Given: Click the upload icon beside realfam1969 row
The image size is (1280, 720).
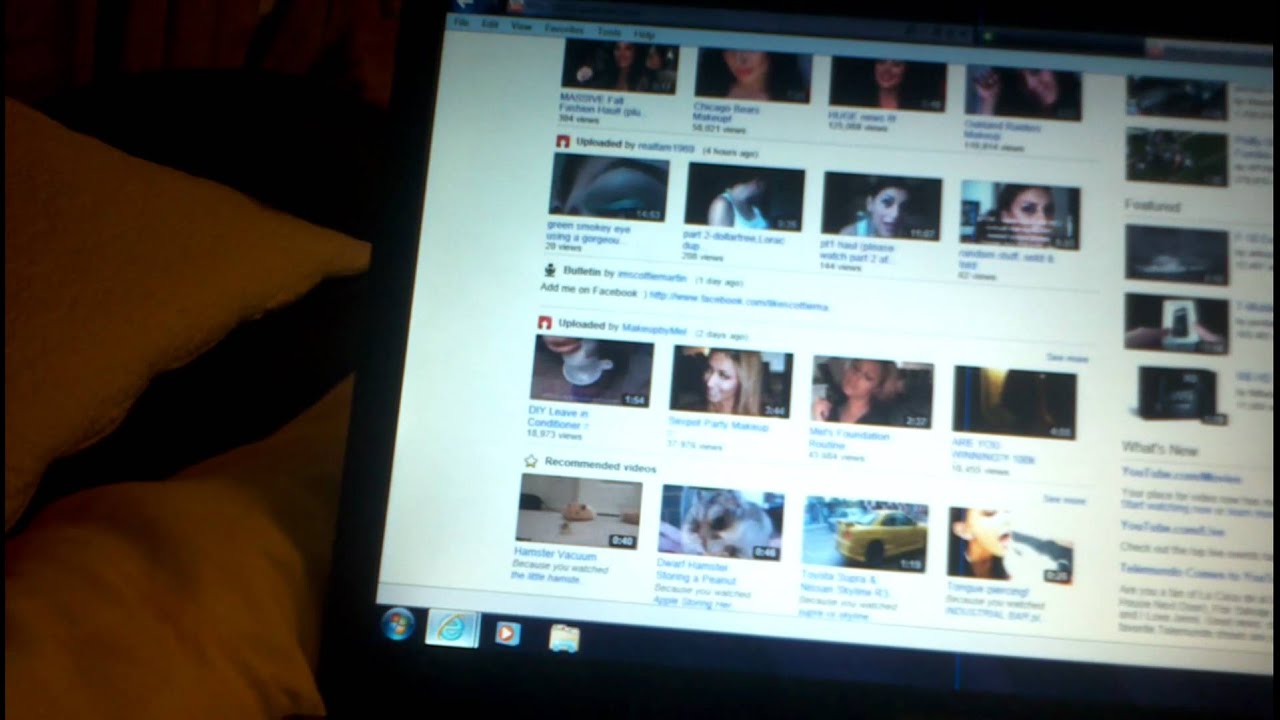Looking at the screenshot, I should click(563, 142).
